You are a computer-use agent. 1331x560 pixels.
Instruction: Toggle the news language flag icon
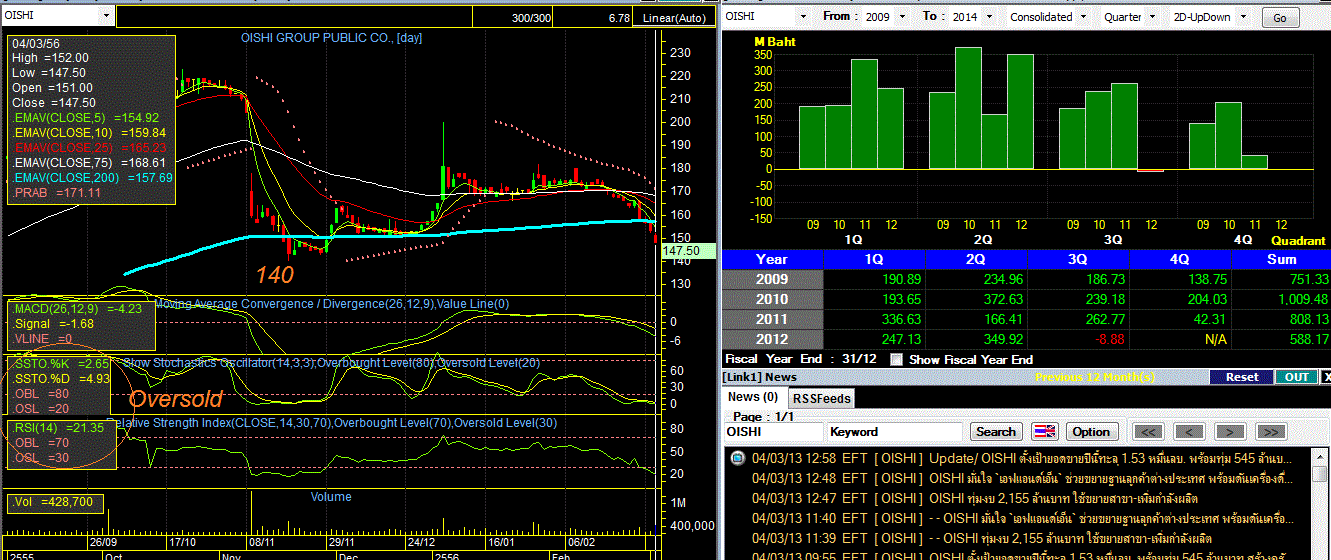click(1044, 431)
